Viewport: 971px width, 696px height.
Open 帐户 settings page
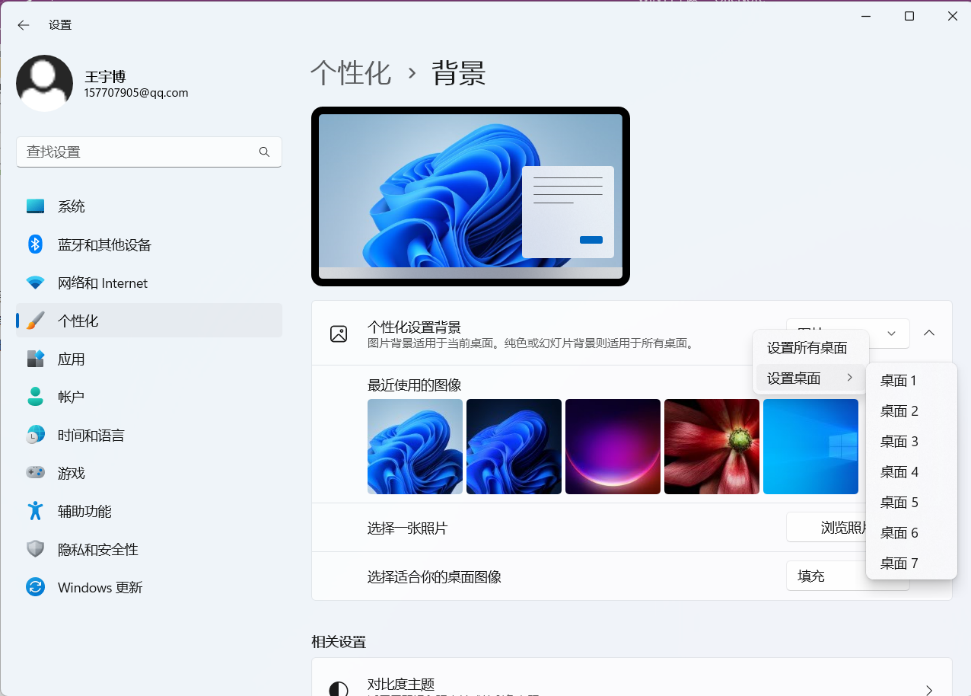[x=149, y=397]
